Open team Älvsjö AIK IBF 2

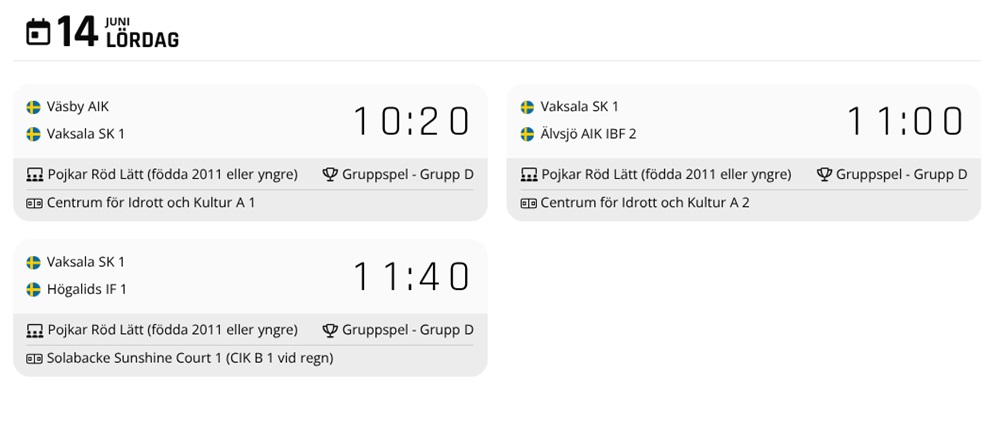coord(588,134)
